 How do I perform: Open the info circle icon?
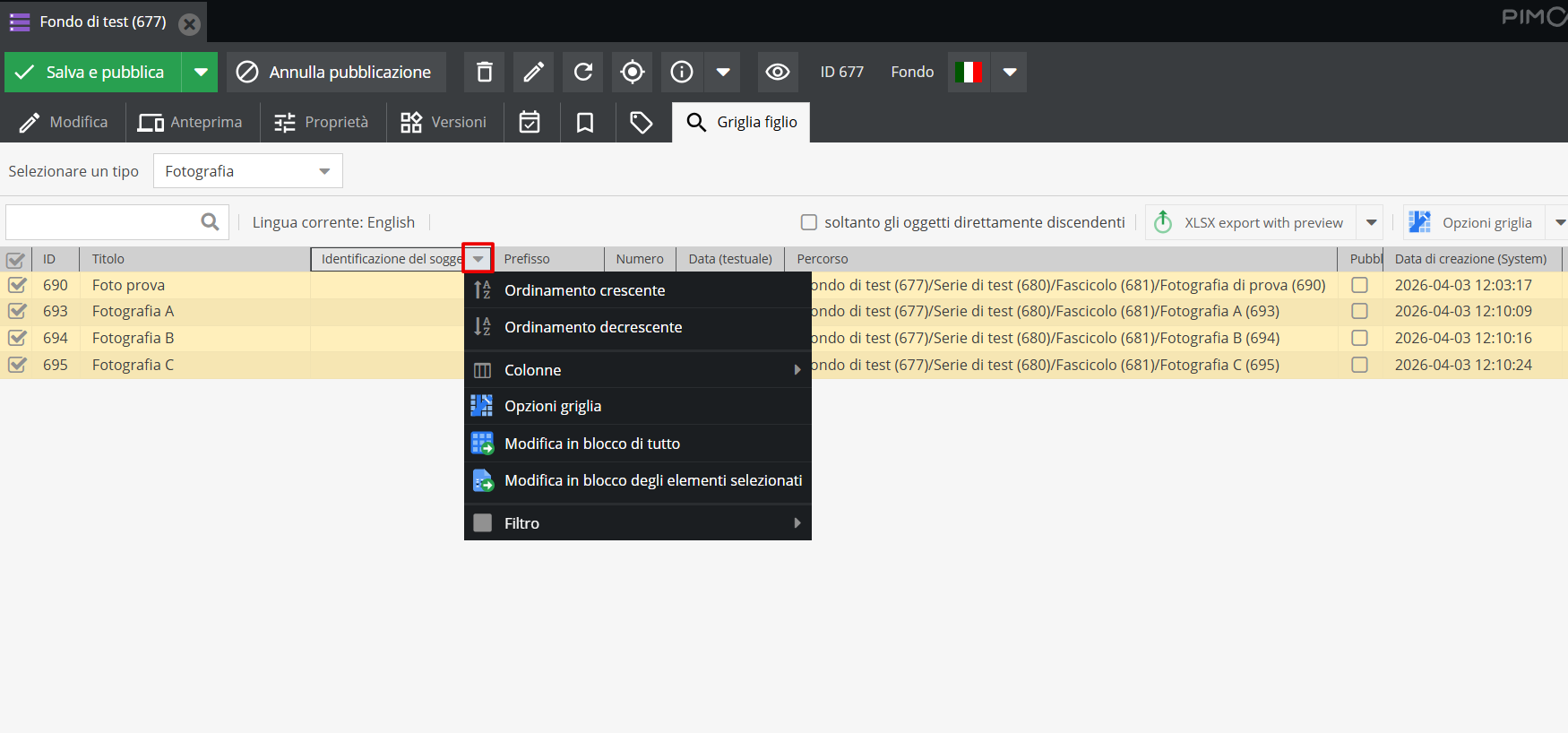(682, 72)
